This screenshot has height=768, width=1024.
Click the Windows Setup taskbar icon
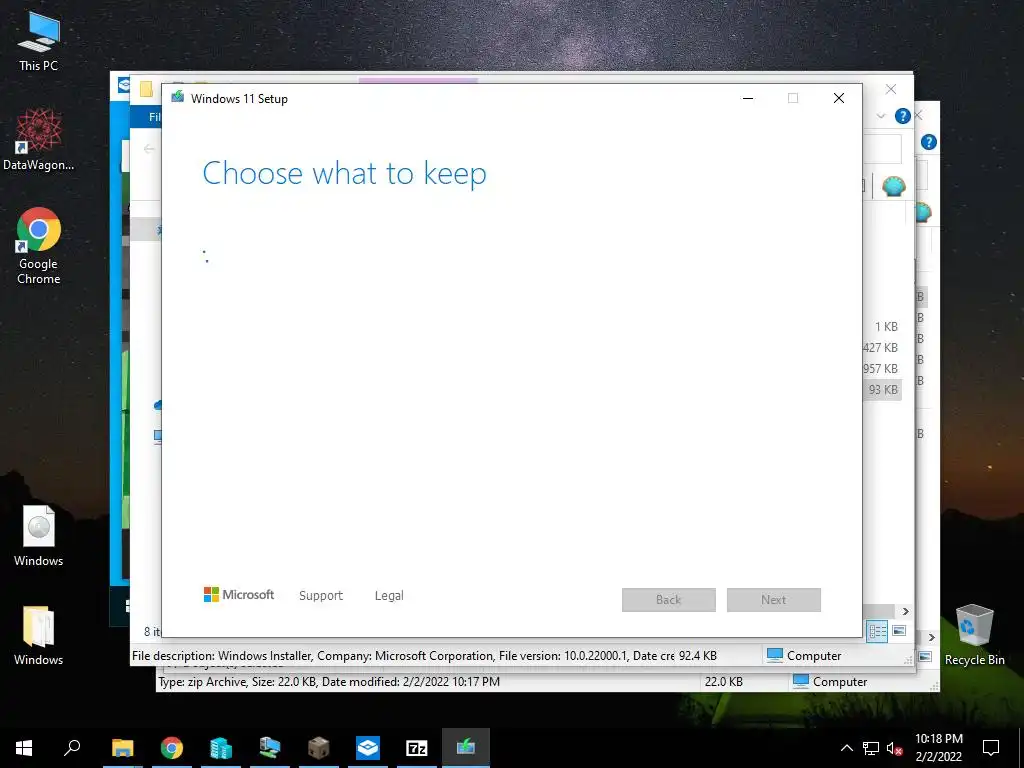click(x=466, y=747)
